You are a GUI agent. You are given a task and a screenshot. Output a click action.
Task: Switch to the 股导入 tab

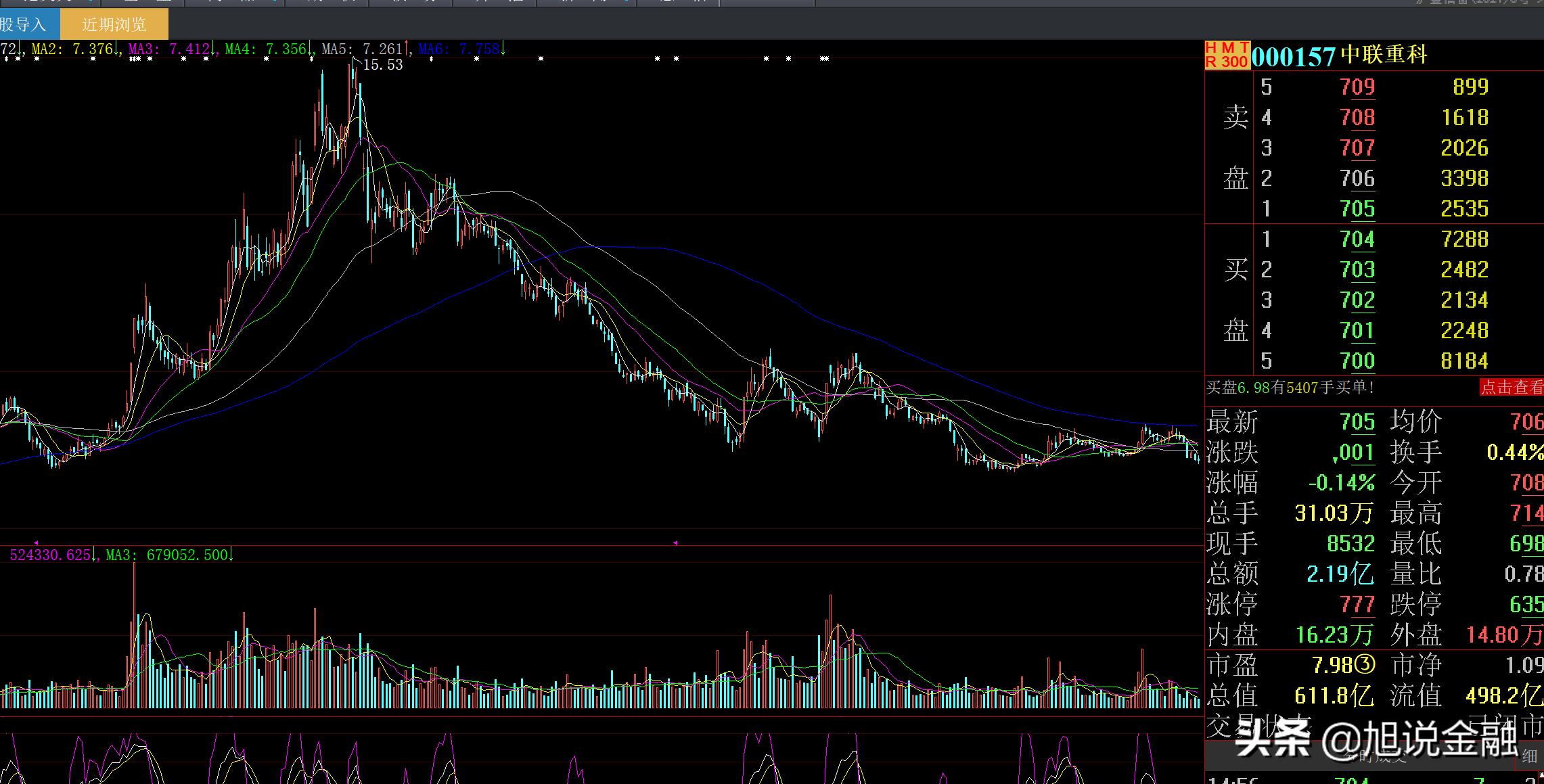click(x=24, y=25)
